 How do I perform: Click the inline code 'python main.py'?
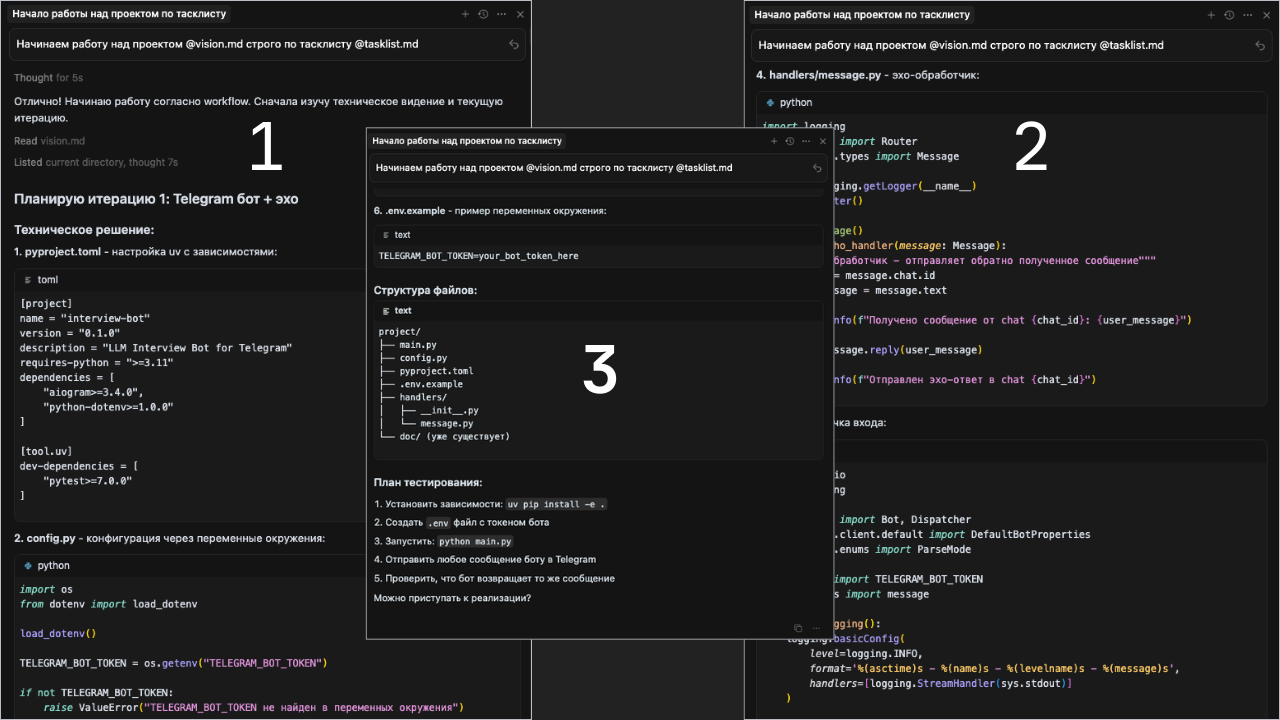[x=476, y=542]
